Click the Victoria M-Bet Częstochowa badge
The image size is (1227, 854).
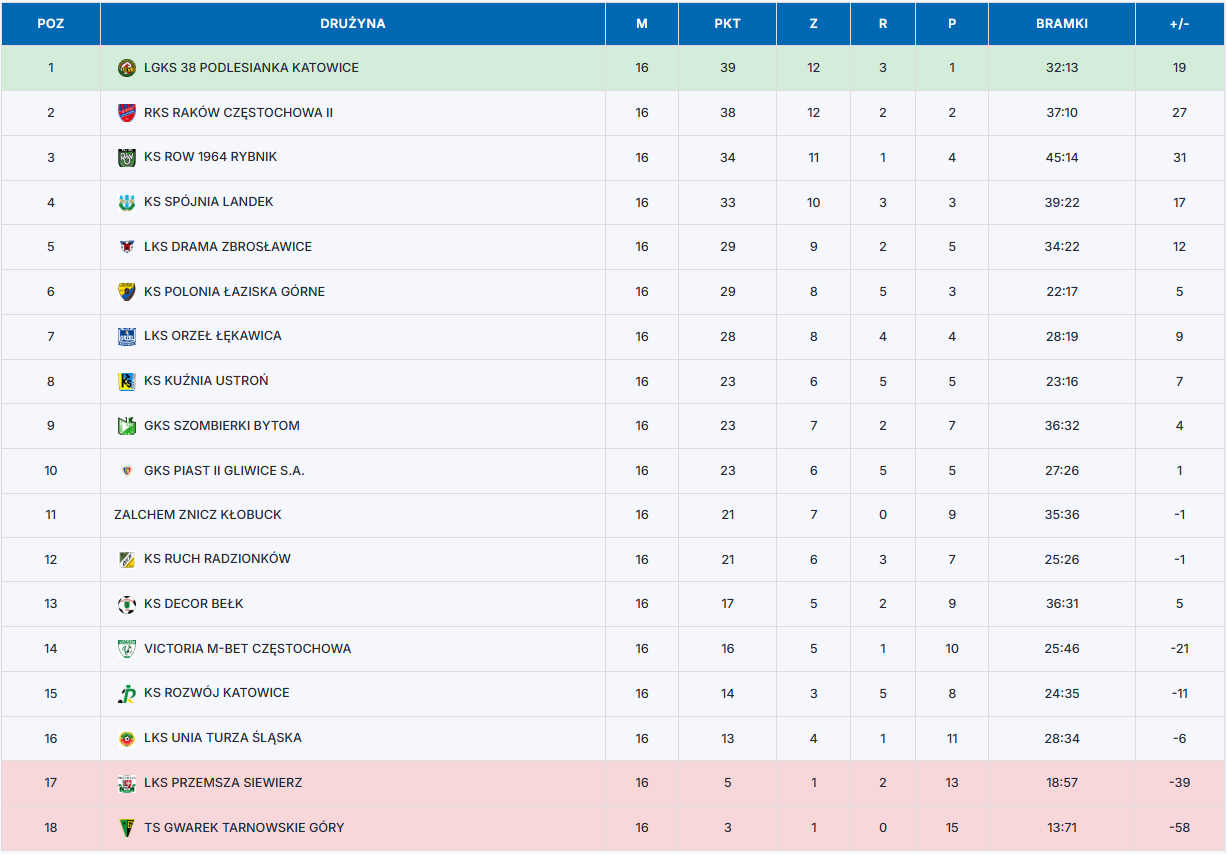[126, 649]
